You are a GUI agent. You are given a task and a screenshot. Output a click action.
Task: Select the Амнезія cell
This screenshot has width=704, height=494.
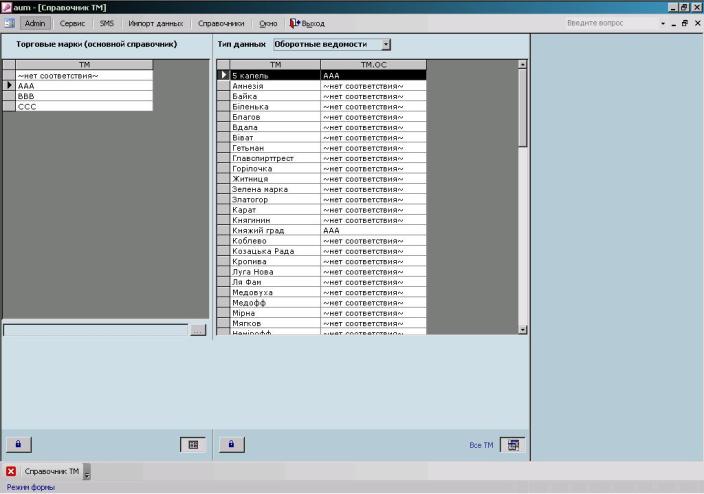(275, 86)
